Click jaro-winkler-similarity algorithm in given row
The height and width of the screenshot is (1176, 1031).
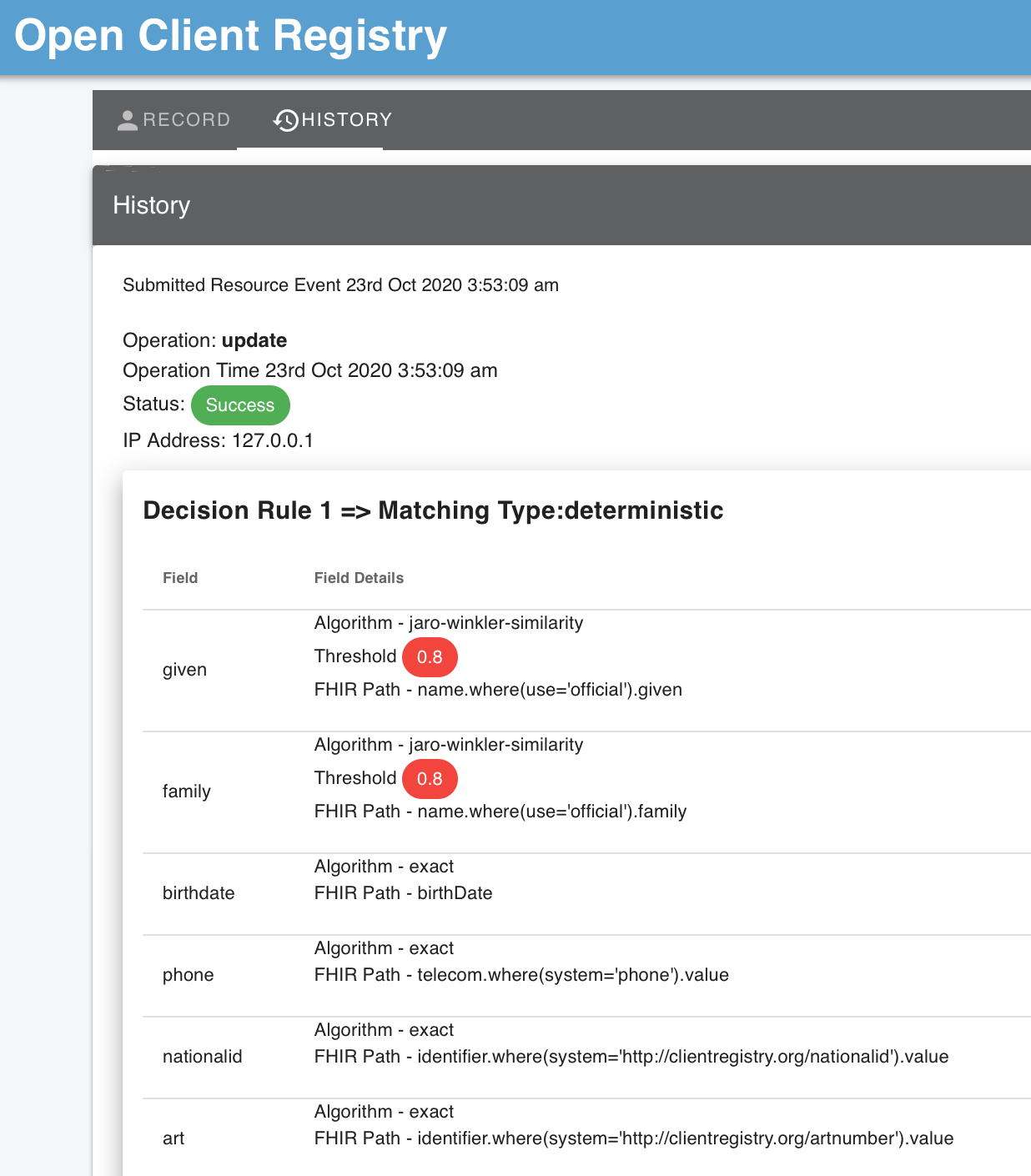tap(449, 623)
